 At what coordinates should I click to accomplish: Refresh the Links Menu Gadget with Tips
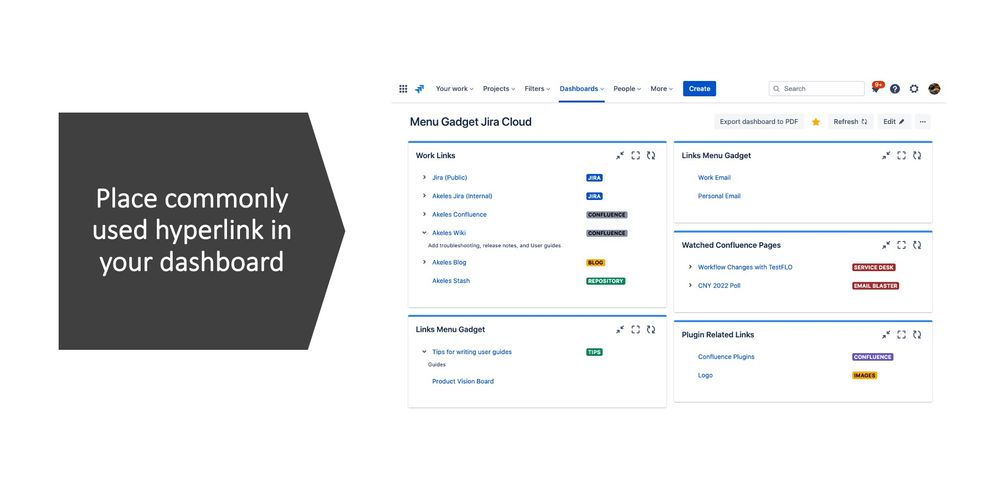click(x=650, y=330)
